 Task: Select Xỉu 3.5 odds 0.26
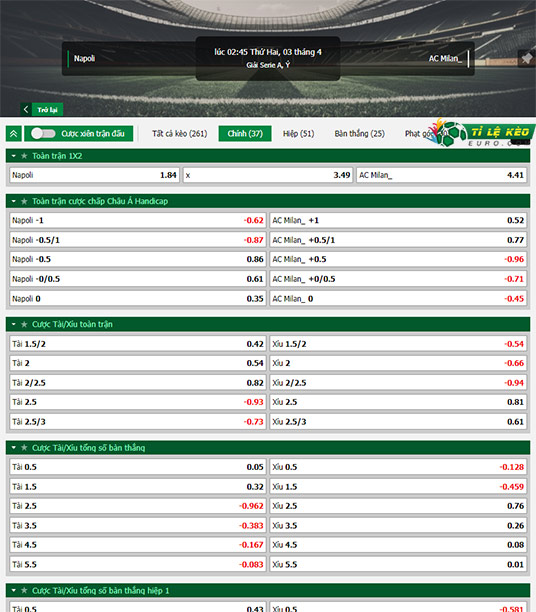tap(398, 526)
